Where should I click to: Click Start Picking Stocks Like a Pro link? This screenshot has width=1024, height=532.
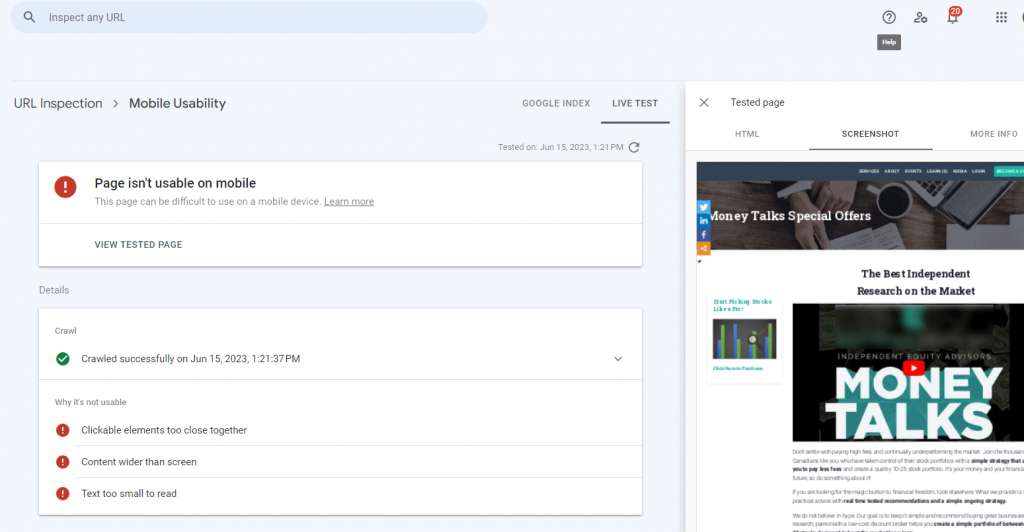coord(743,305)
